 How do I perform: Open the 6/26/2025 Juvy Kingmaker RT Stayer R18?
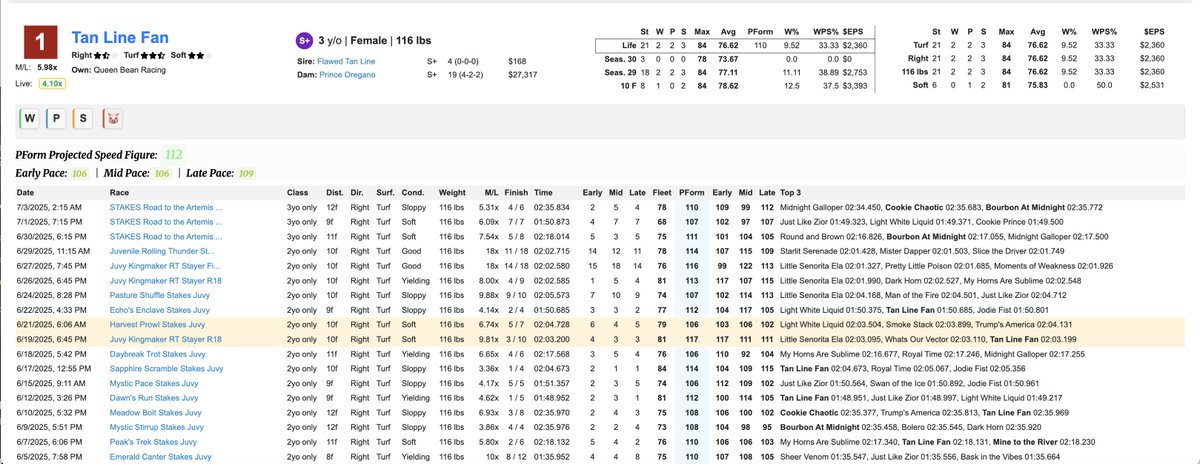click(x=165, y=279)
